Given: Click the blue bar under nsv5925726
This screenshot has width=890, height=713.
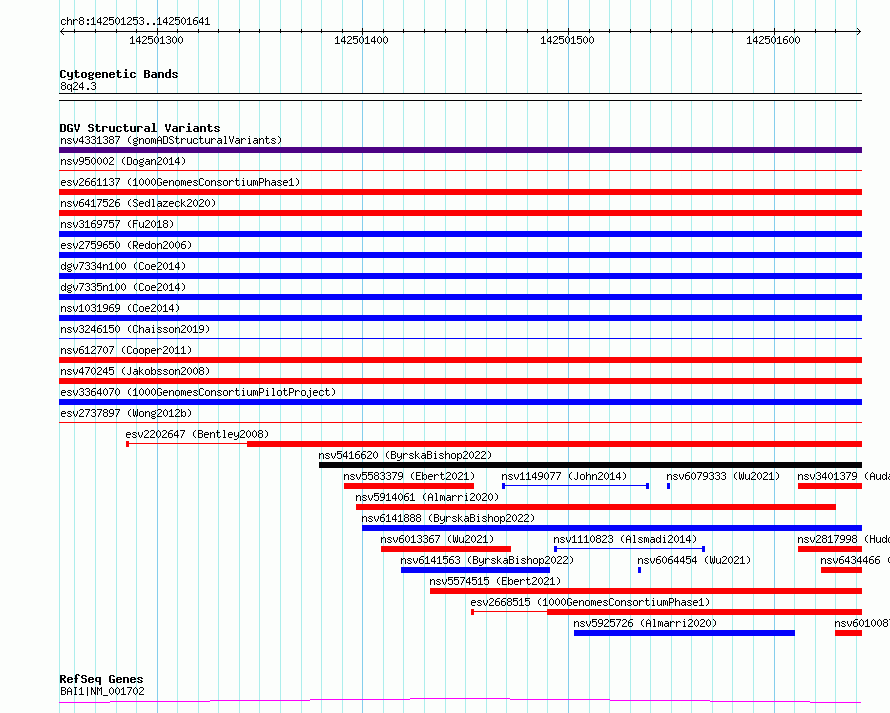Looking at the screenshot, I should tap(684, 633).
